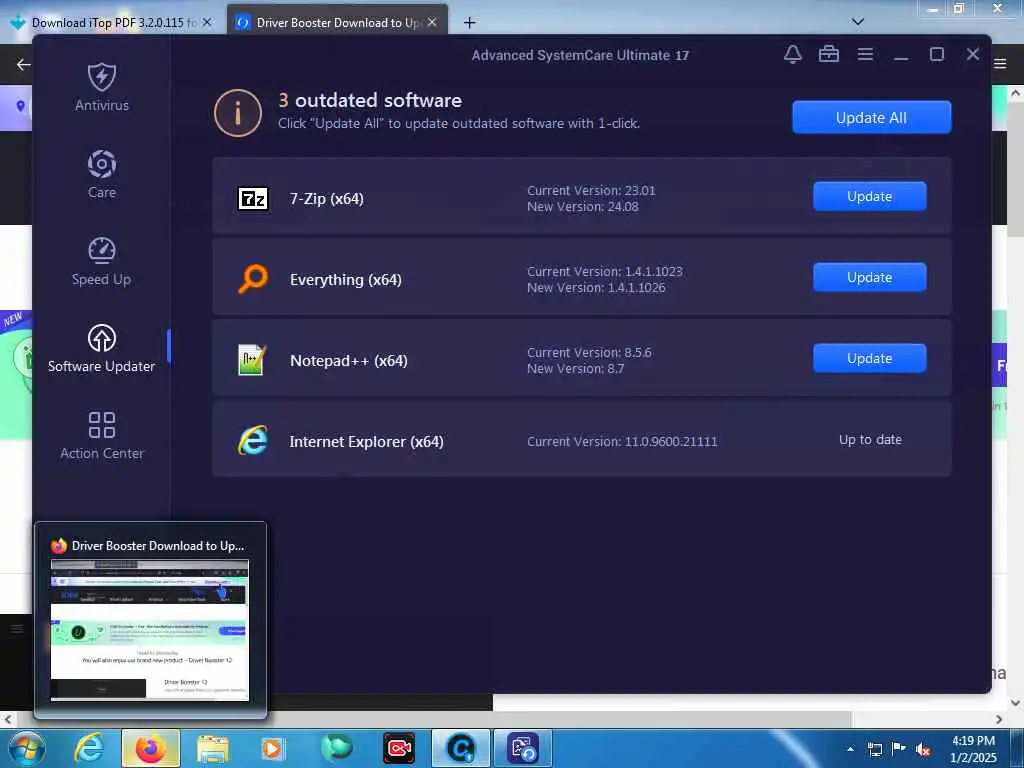The image size is (1024, 768).
Task: Open the toolbox briefcase icon
Action: pyautogui.click(x=829, y=54)
